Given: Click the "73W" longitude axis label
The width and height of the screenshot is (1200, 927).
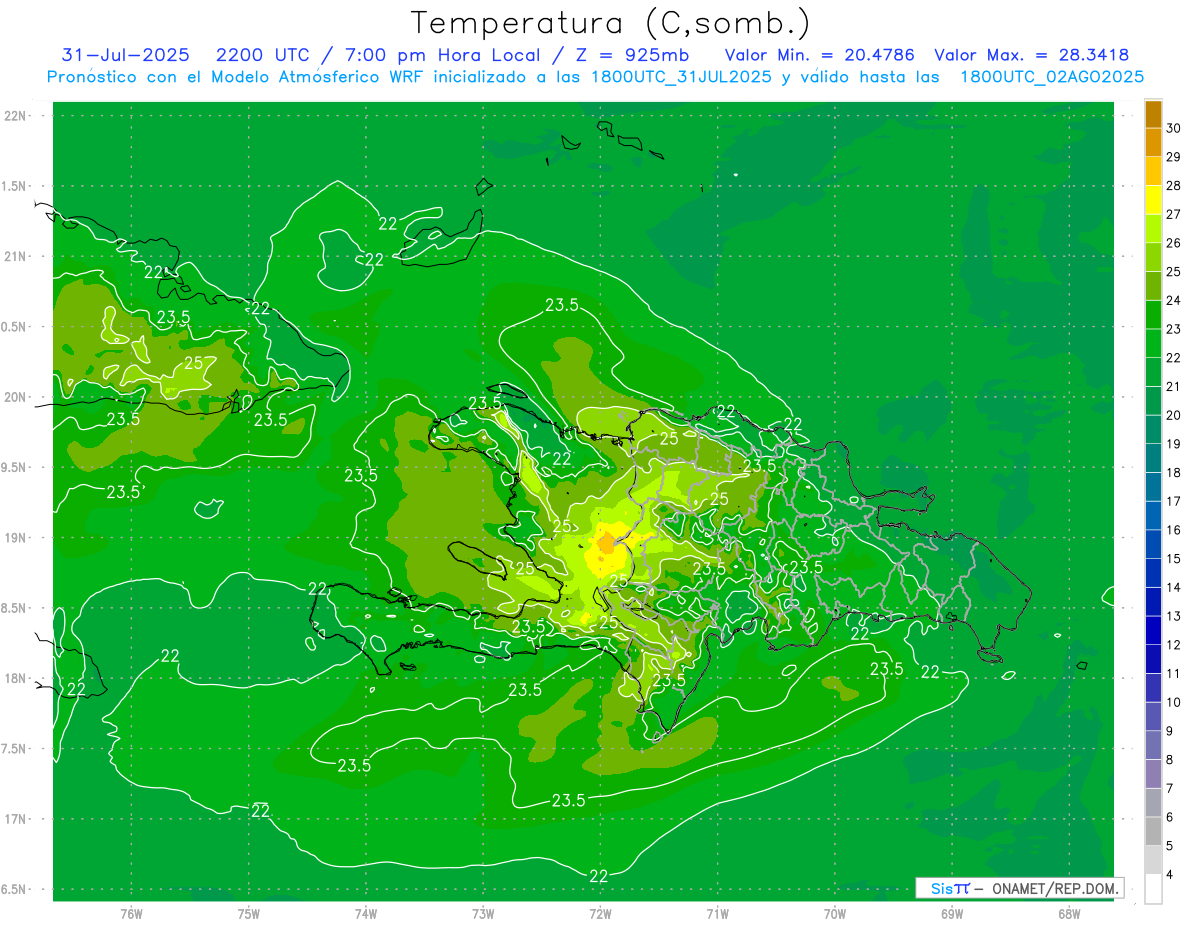Looking at the screenshot, I should coord(483,913).
